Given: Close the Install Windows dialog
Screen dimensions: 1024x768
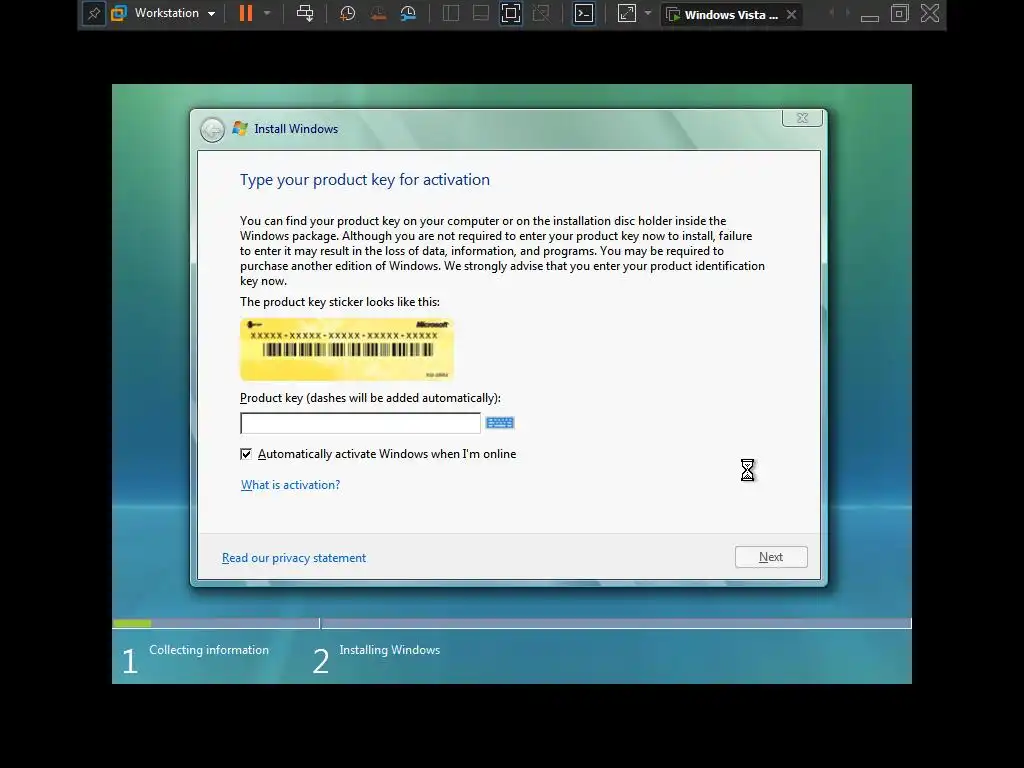Looking at the screenshot, I should pyautogui.click(x=802, y=118).
